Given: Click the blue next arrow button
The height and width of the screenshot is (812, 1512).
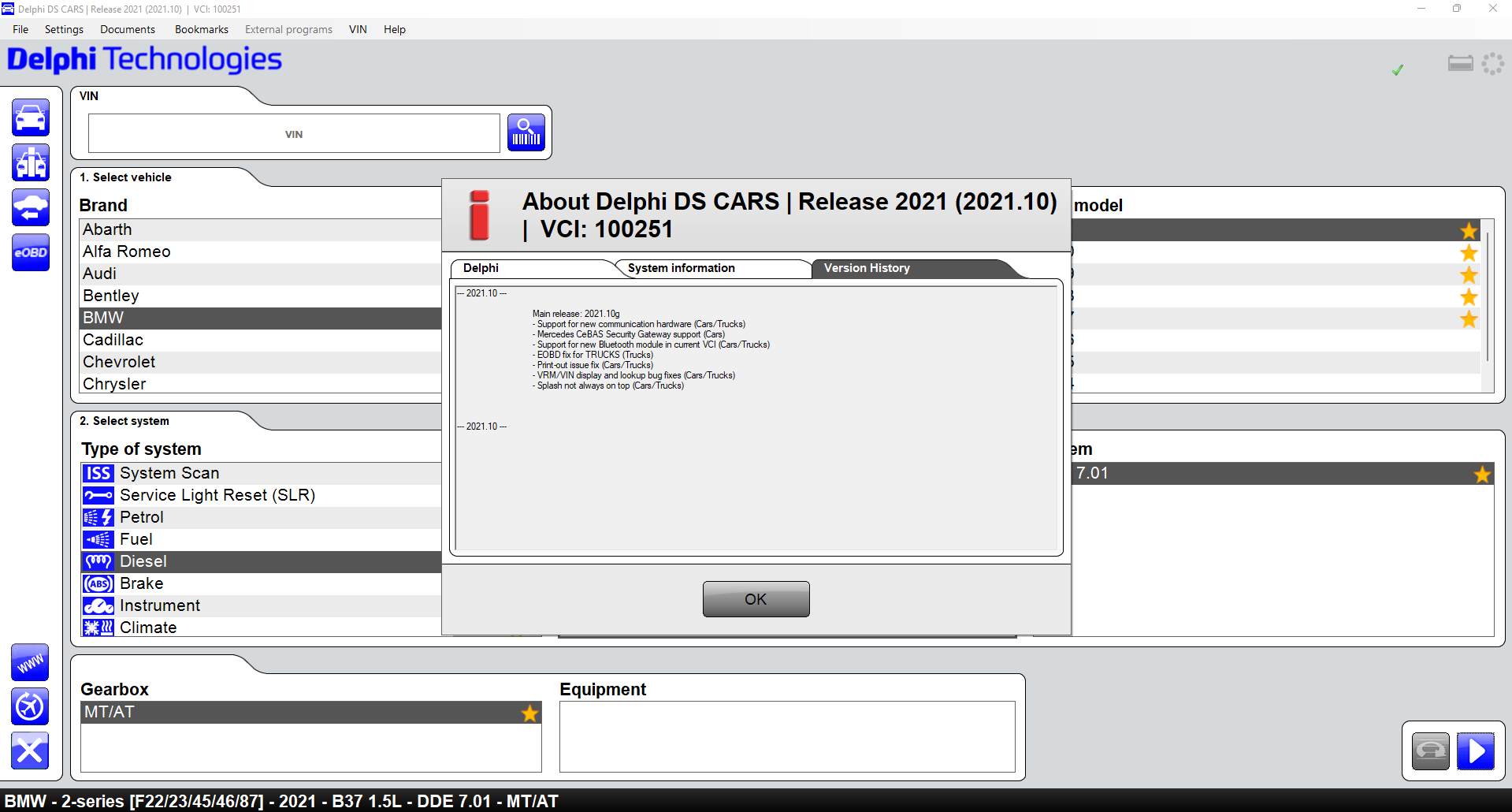Looking at the screenshot, I should (x=1476, y=751).
